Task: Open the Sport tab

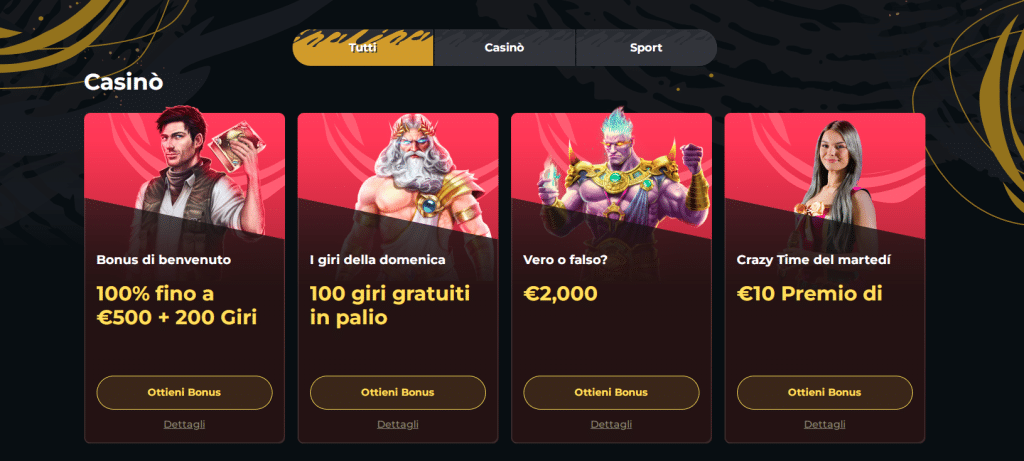Action: 646,48
